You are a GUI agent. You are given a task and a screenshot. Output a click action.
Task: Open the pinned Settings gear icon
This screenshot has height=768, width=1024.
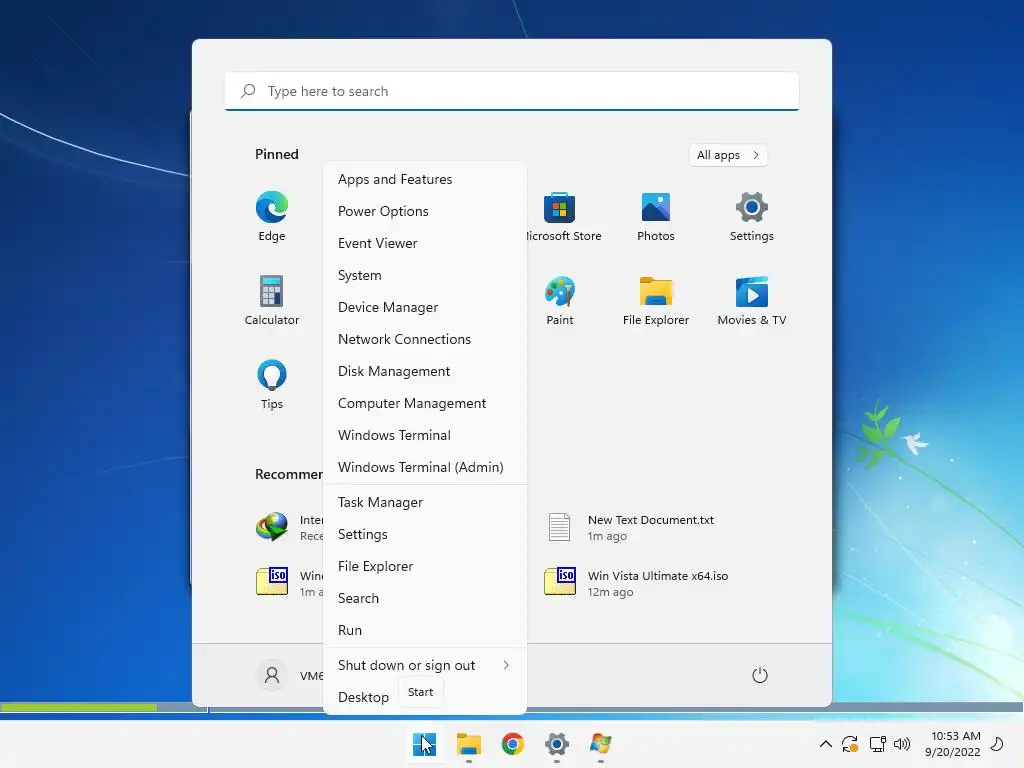pos(752,216)
